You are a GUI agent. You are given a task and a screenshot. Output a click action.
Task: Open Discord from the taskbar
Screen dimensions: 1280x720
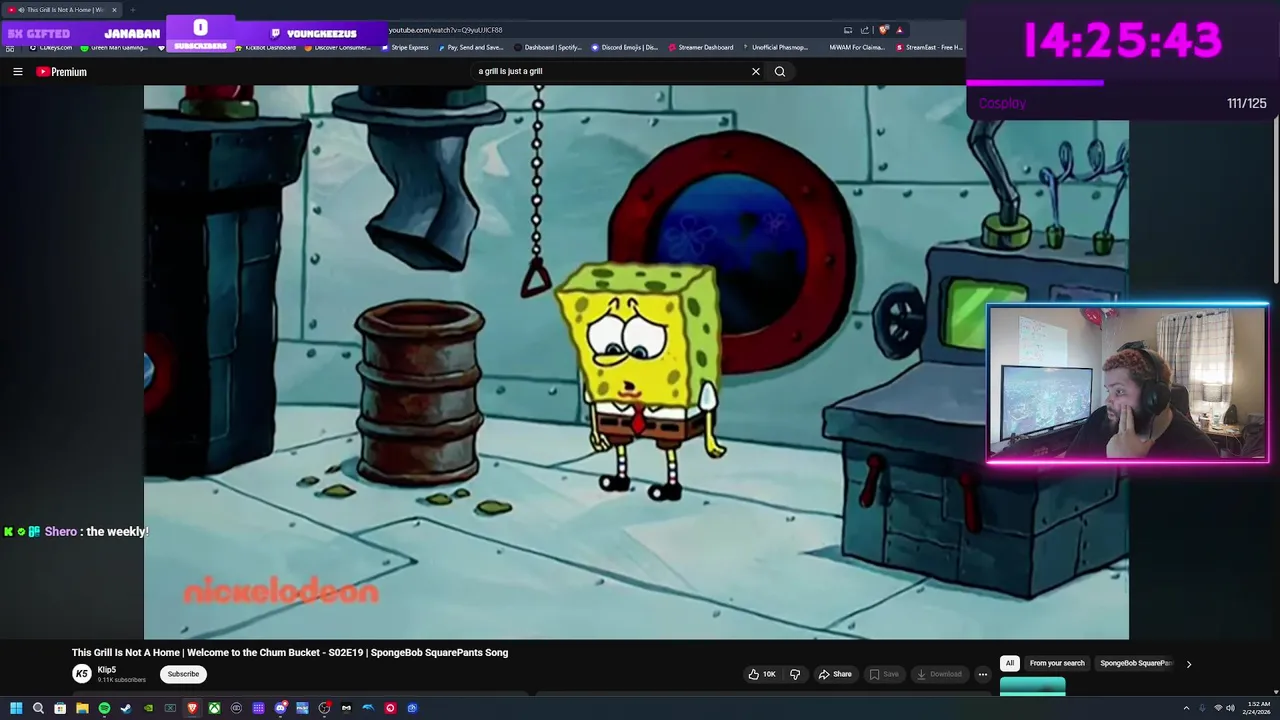click(281, 708)
